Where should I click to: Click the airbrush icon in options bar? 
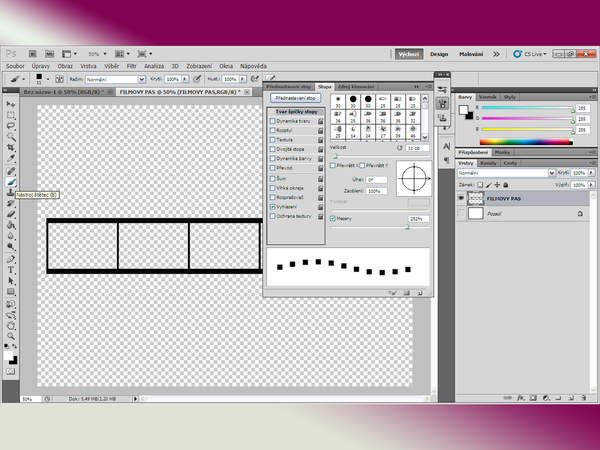click(x=256, y=78)
